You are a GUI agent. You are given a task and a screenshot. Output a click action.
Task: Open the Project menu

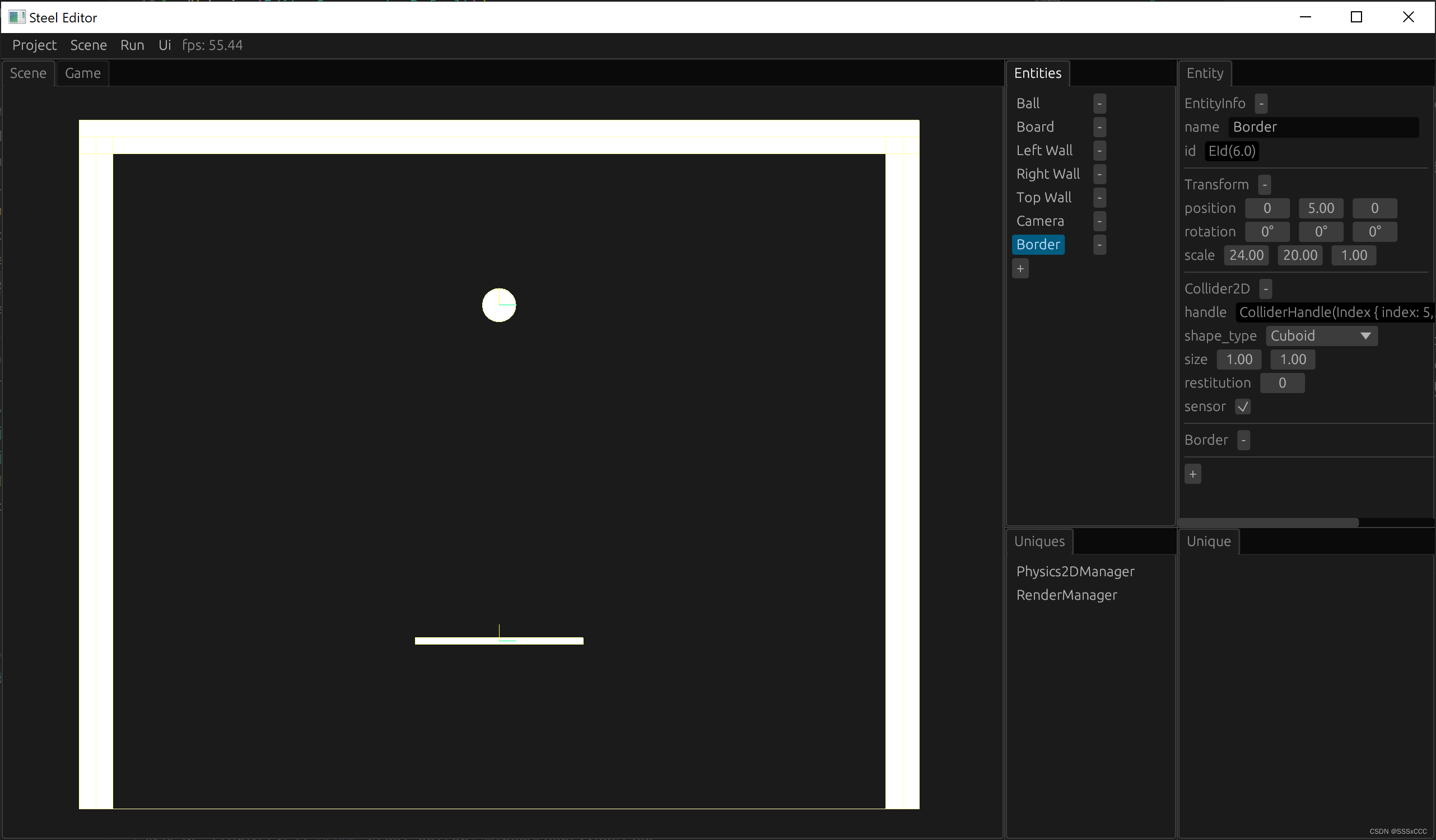click(34, 45)
